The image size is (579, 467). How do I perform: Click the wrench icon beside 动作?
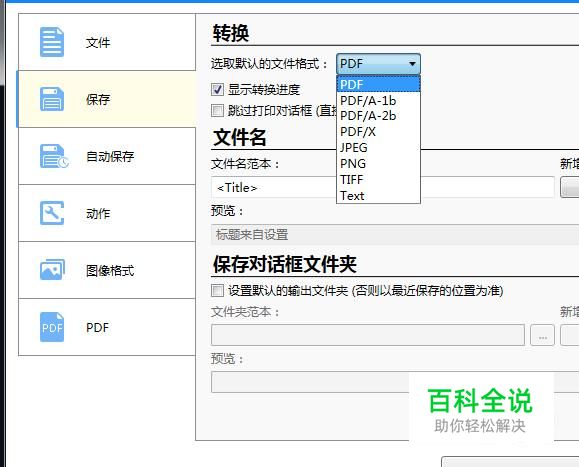tap(52, 213)
